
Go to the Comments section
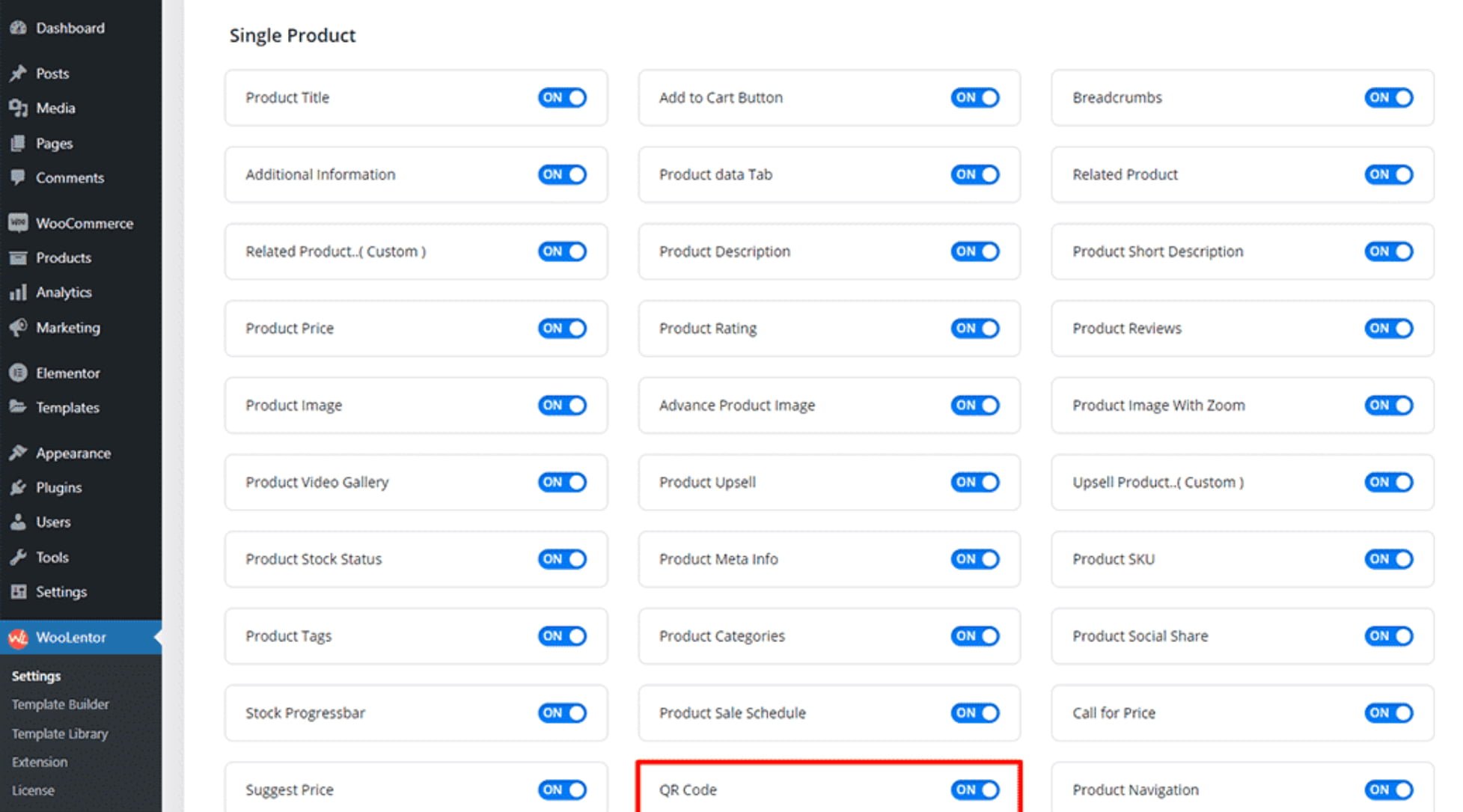point(69,178)
